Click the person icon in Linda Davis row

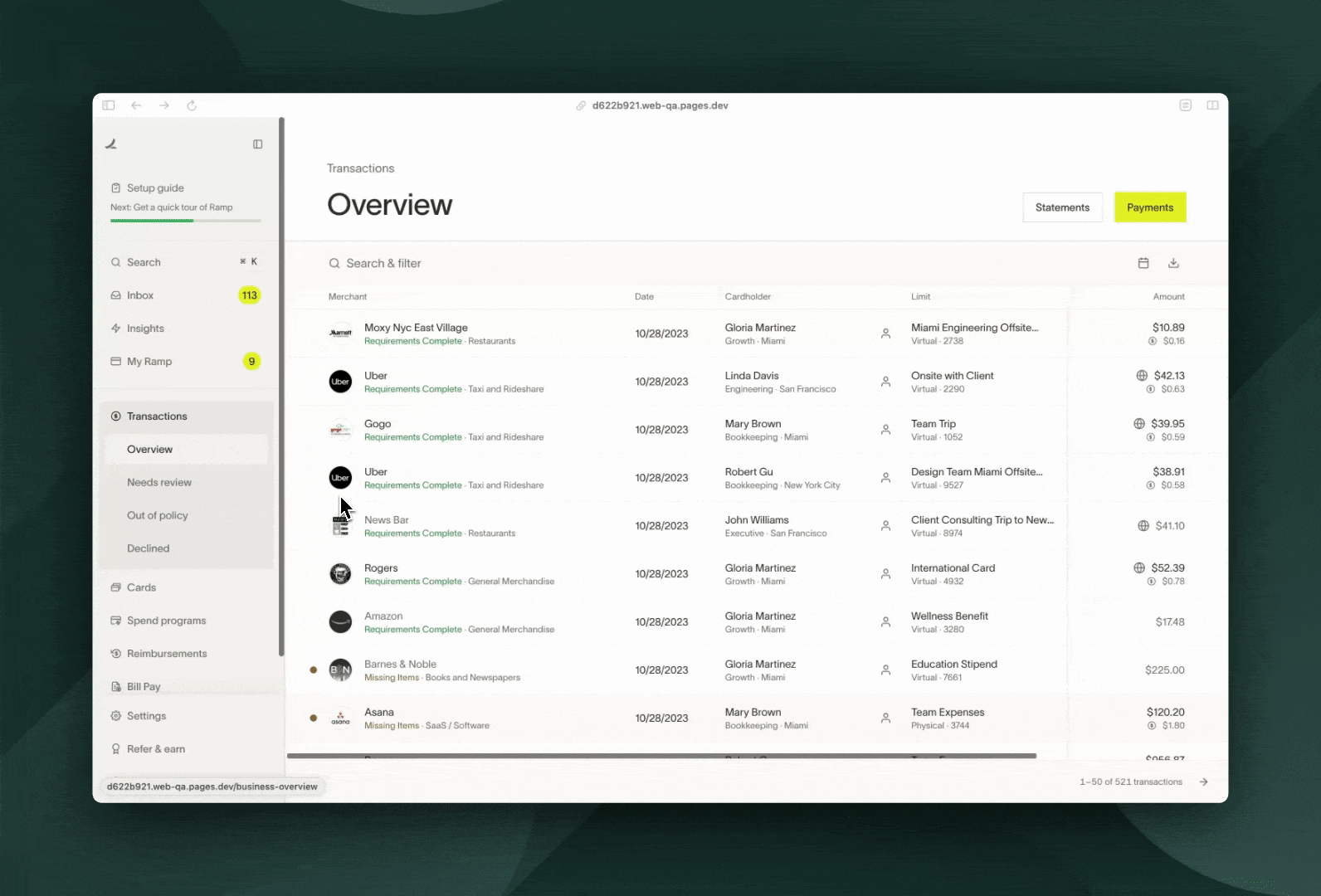(885, 382)
